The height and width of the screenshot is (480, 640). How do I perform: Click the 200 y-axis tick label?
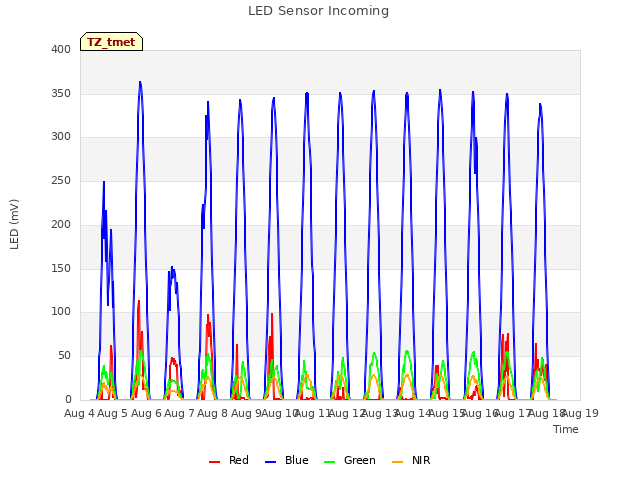click(61, 224)
